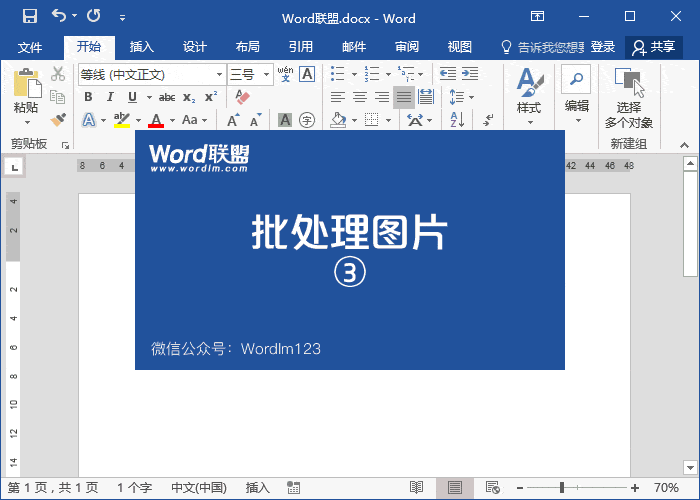
Task: Open the underline style dropdown arrow
Action: [149, 97]
